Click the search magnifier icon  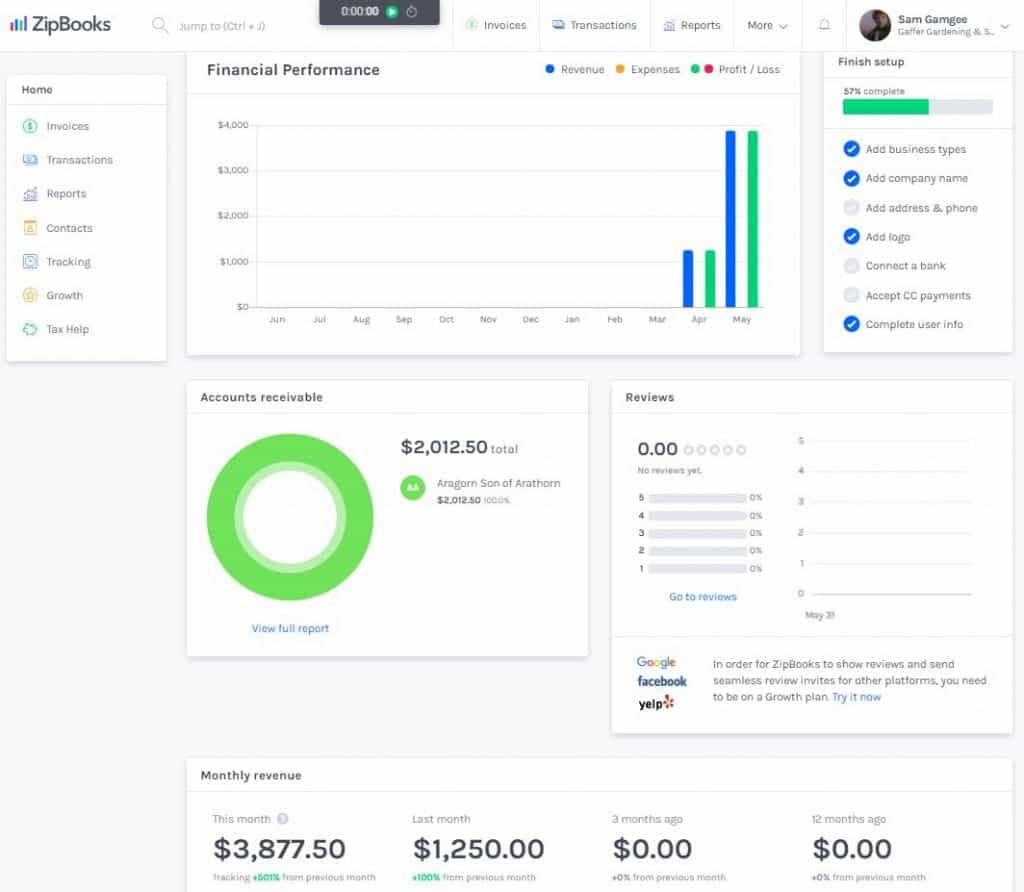click(159, 25)
